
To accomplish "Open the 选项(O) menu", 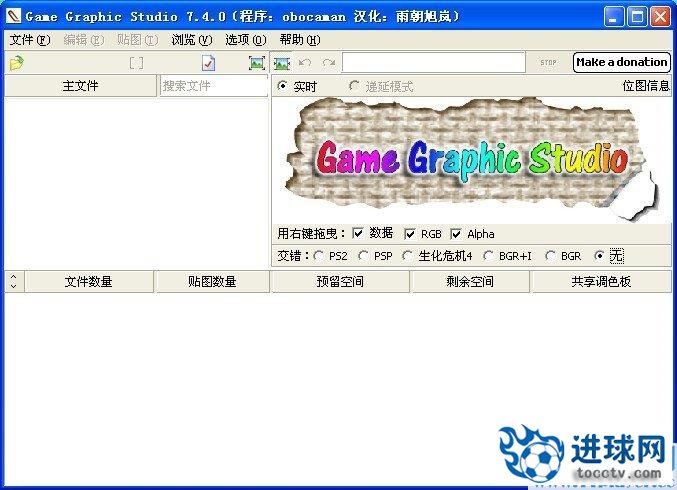I will [x=246, y=40].
